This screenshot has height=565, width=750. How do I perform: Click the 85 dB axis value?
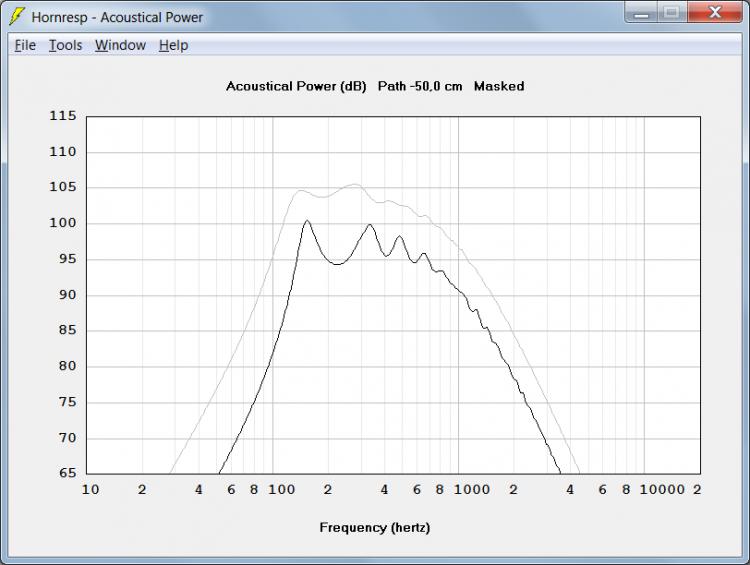(67, 330)
